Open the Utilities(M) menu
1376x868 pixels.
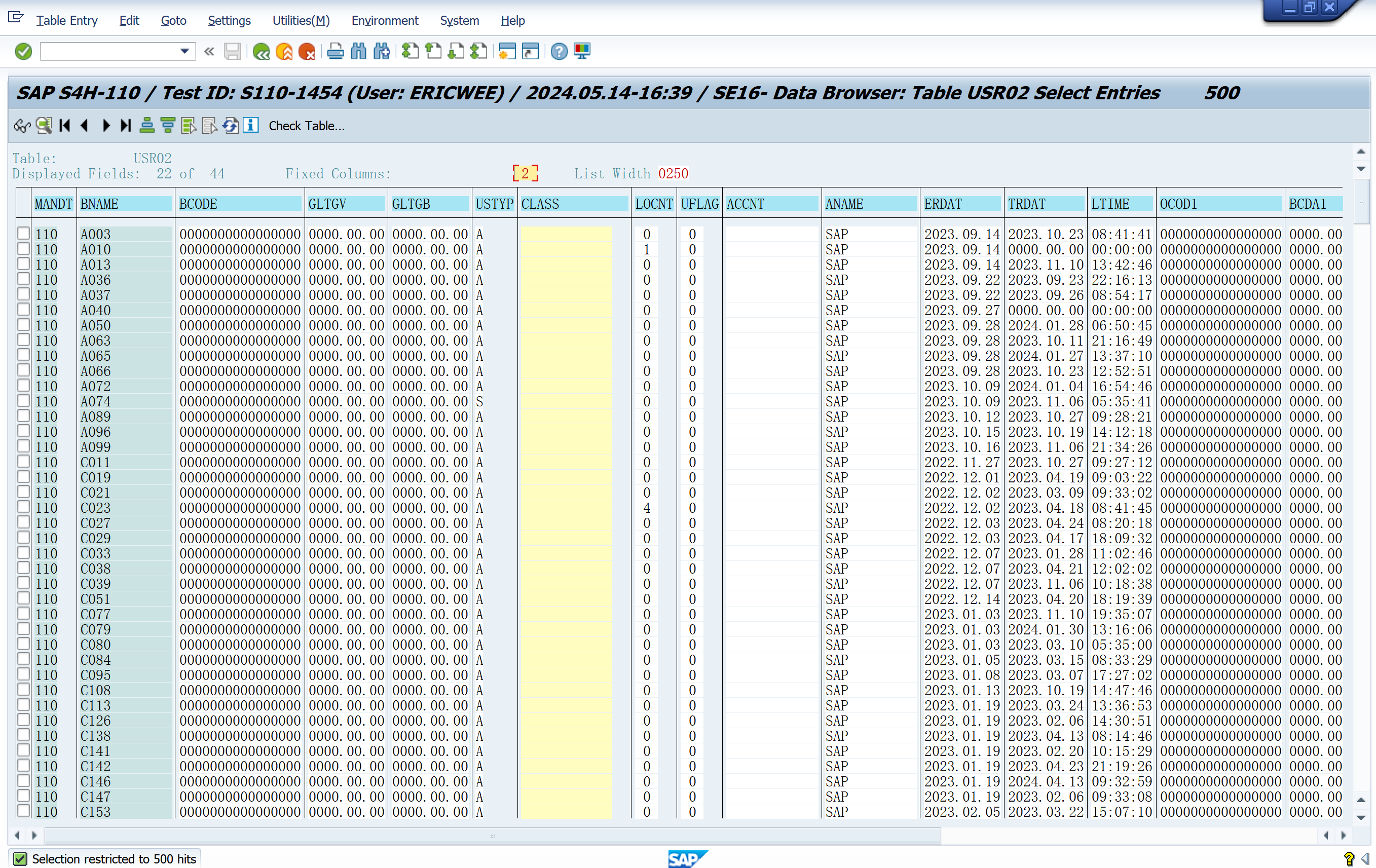(301, 21)
